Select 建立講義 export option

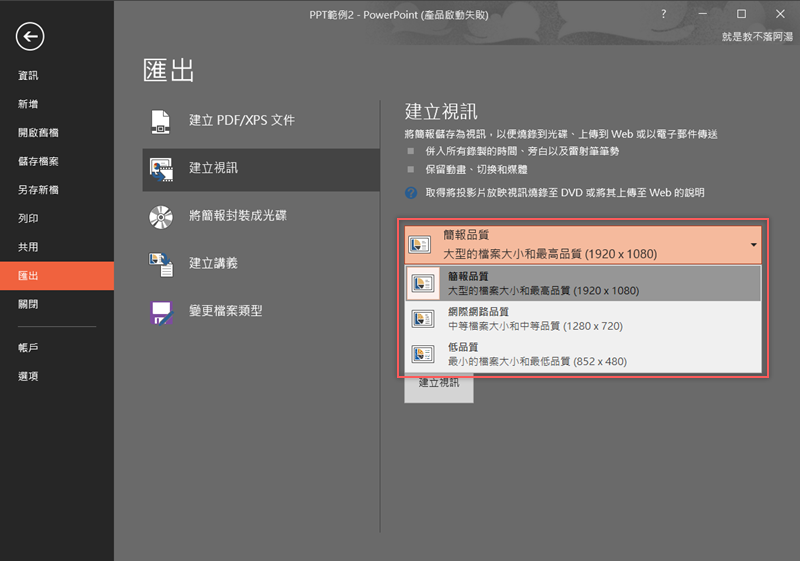click(261, 264)
